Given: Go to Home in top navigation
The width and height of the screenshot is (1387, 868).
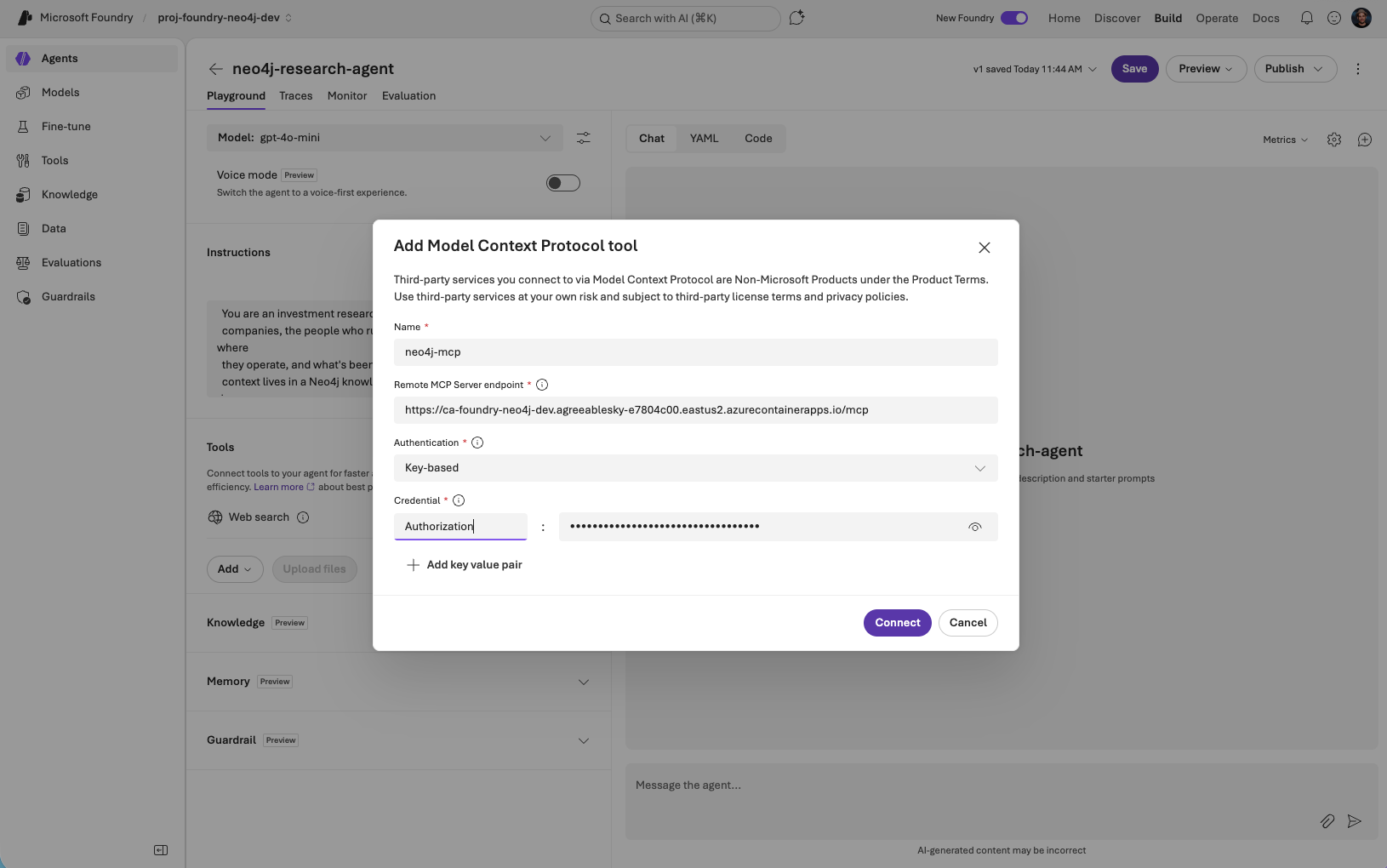Looking at the screenshot, I should tap(1064, 18).
